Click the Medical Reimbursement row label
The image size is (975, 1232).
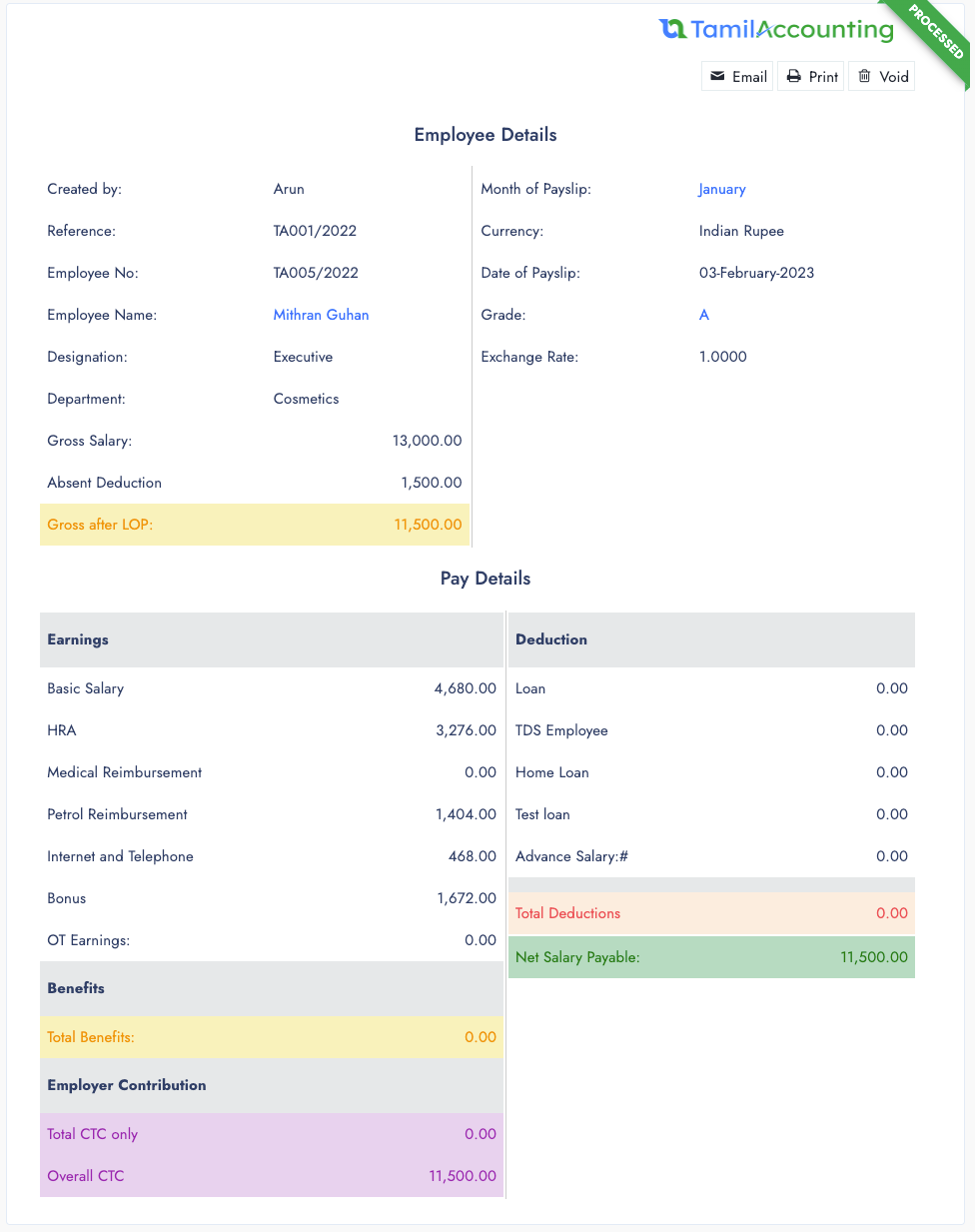(125, 772)
